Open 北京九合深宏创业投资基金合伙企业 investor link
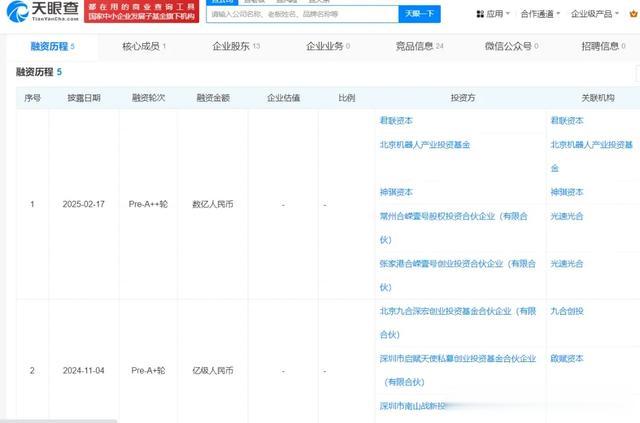The width and height of the screenshot is (640, 423). (458, 323)
